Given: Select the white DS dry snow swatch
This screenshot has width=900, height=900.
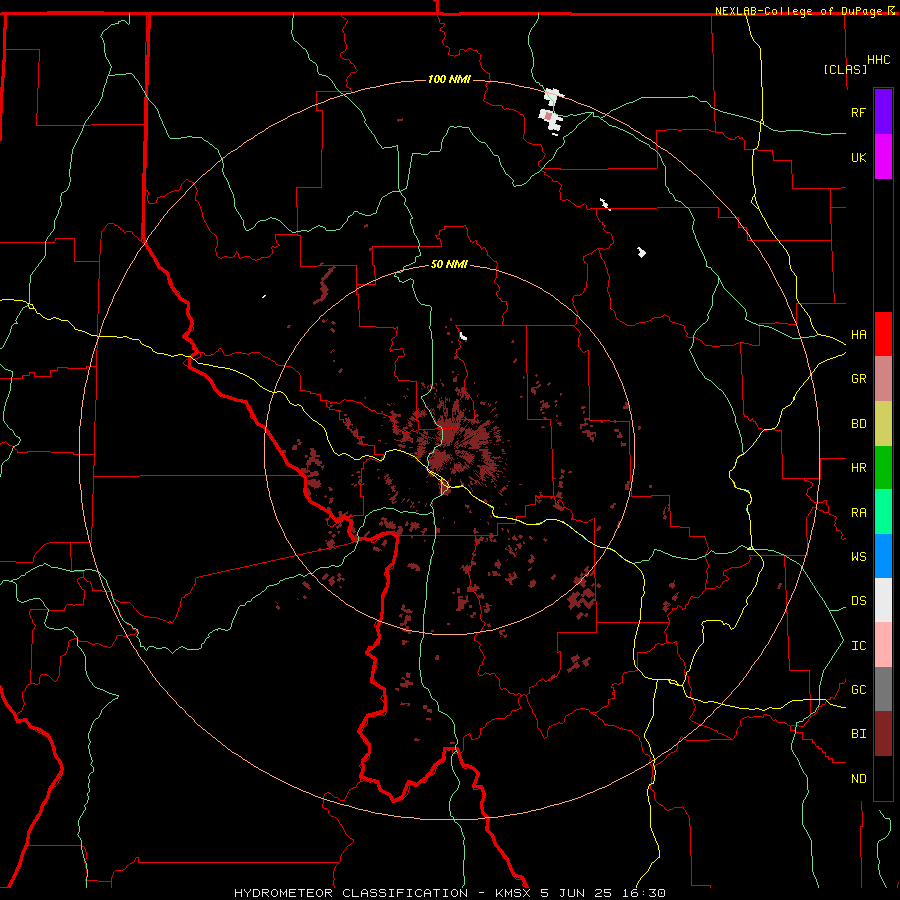Looking at the screenshot, I should tap(883, 600).
